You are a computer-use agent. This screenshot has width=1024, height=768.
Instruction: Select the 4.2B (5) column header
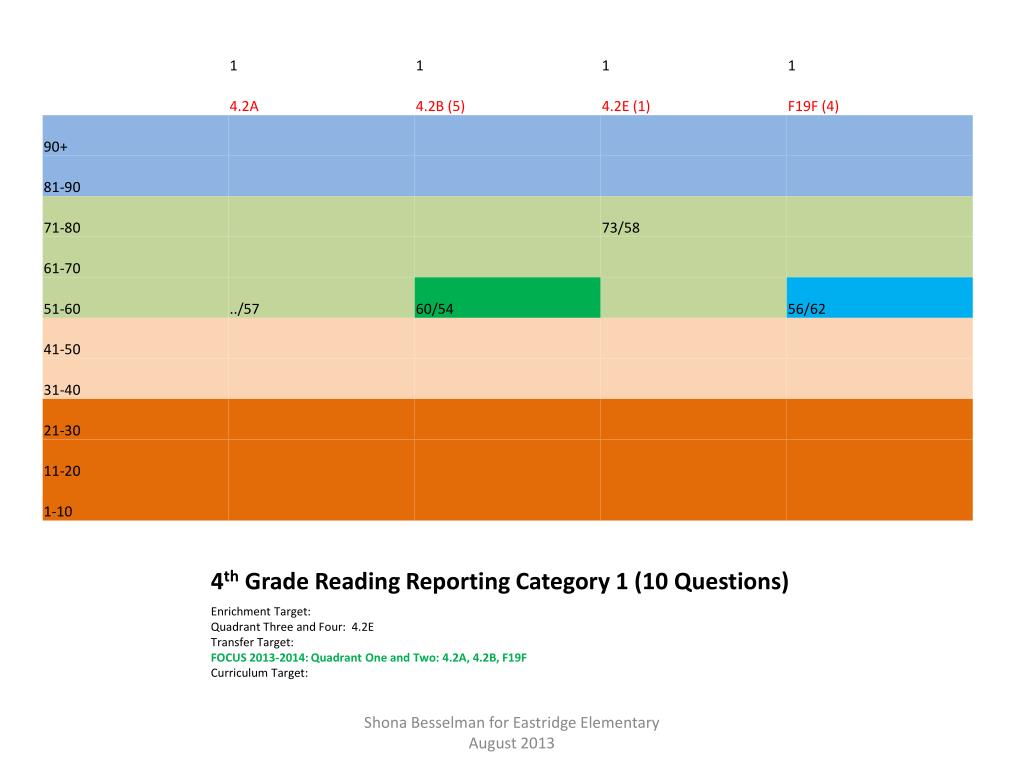(440, 106)
